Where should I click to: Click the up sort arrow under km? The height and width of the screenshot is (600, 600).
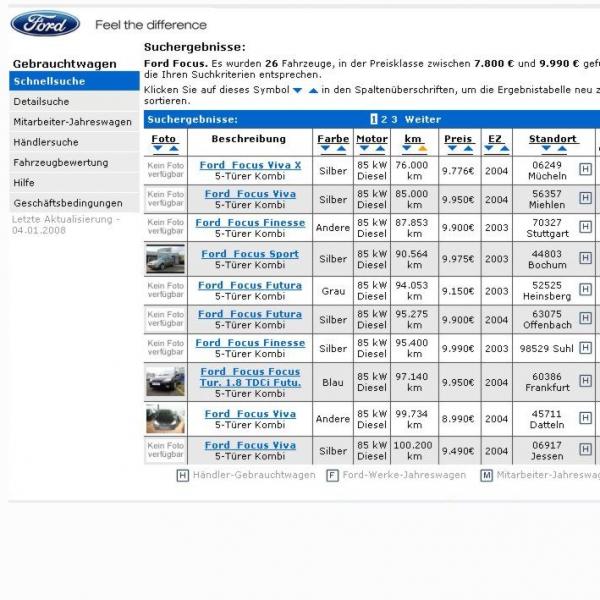(422, 149)
